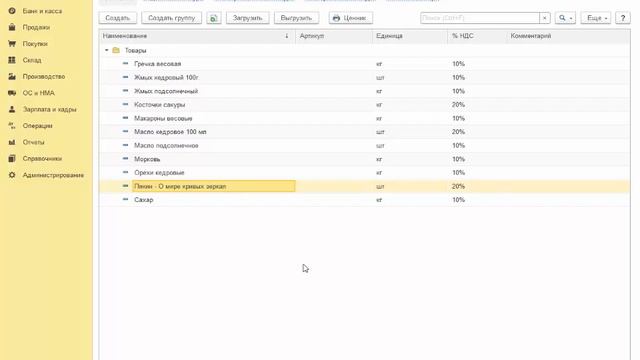
Task: Click the Создать button
Action: point(118,18)
